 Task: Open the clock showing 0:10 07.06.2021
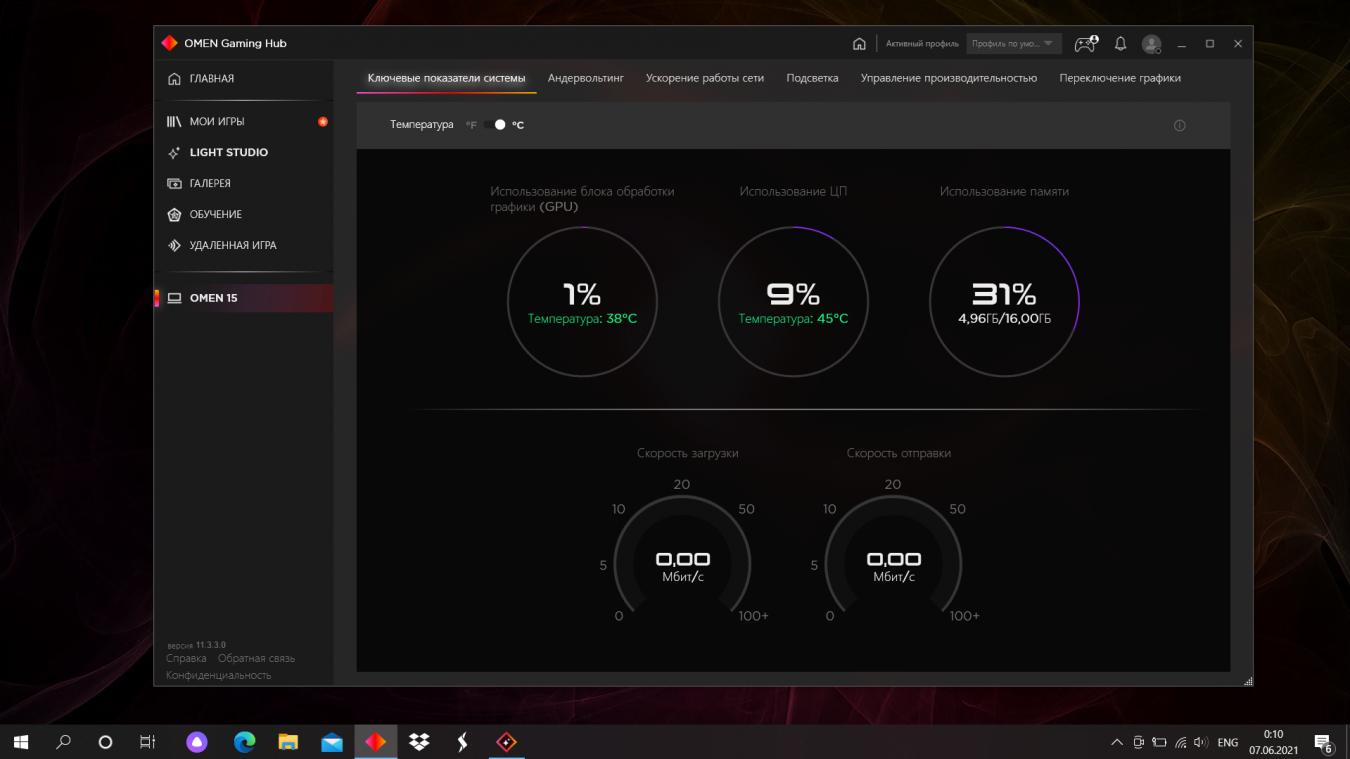click(x=1273, y=742)
